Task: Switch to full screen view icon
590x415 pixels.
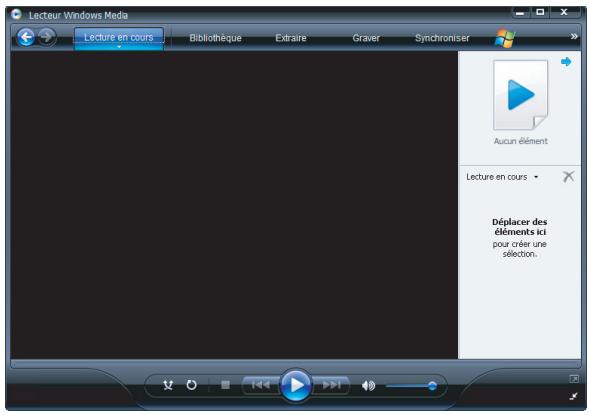Action: tap(573, 379)
